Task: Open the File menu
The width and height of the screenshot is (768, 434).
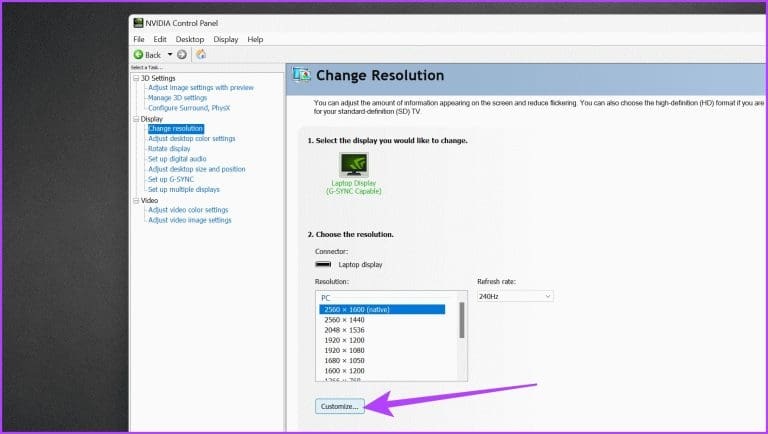Action: (x=139, y=39)
